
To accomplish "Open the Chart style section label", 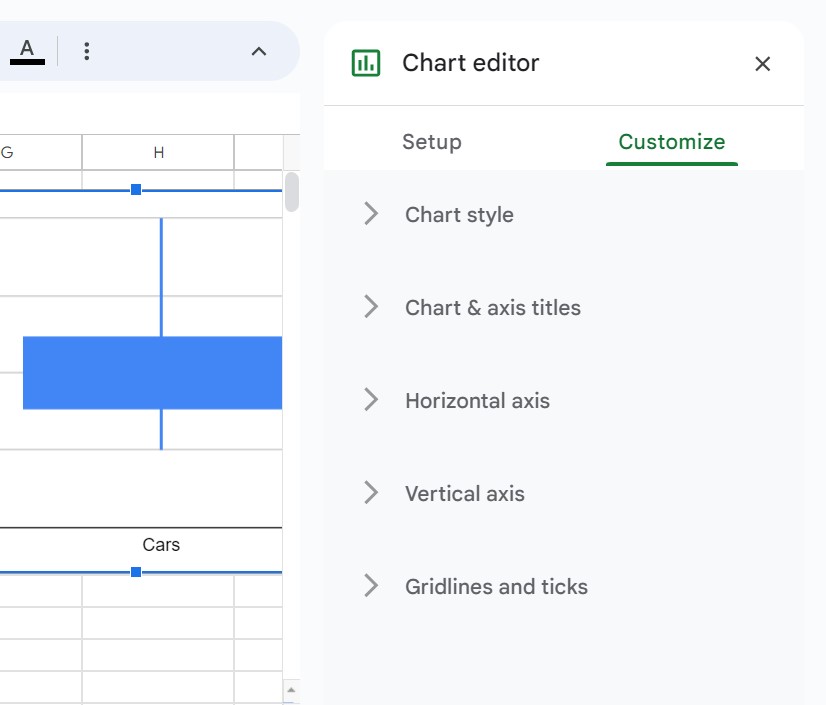I will click(x=459, y=215).
